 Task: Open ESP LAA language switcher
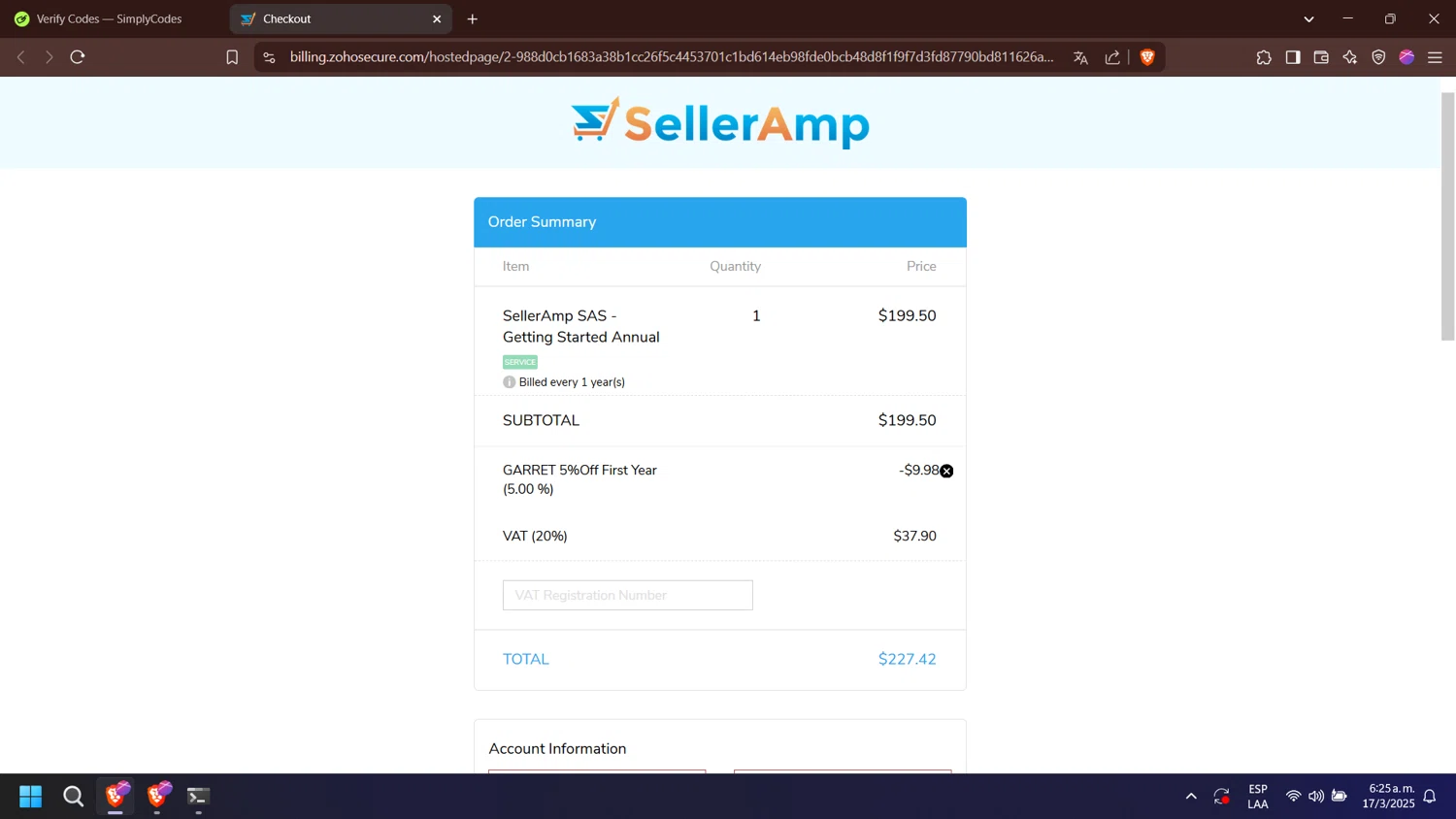(x=1258, y=797)
